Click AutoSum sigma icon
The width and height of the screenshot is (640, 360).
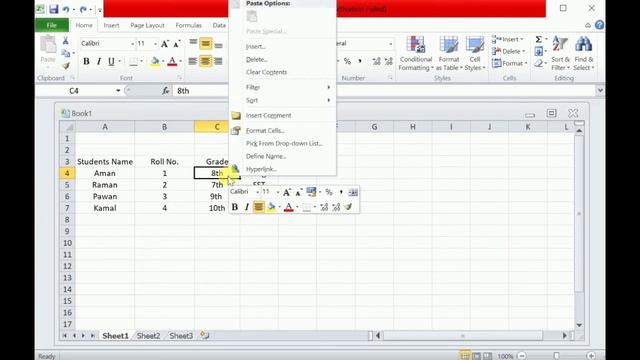pyautogui.click(x=539, y=39)
